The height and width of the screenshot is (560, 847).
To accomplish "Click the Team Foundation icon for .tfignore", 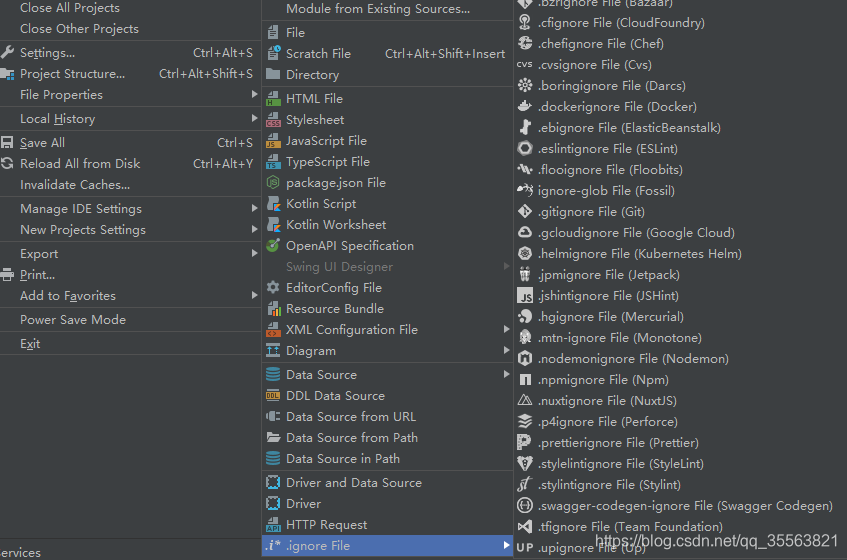I will click(525, 527).
